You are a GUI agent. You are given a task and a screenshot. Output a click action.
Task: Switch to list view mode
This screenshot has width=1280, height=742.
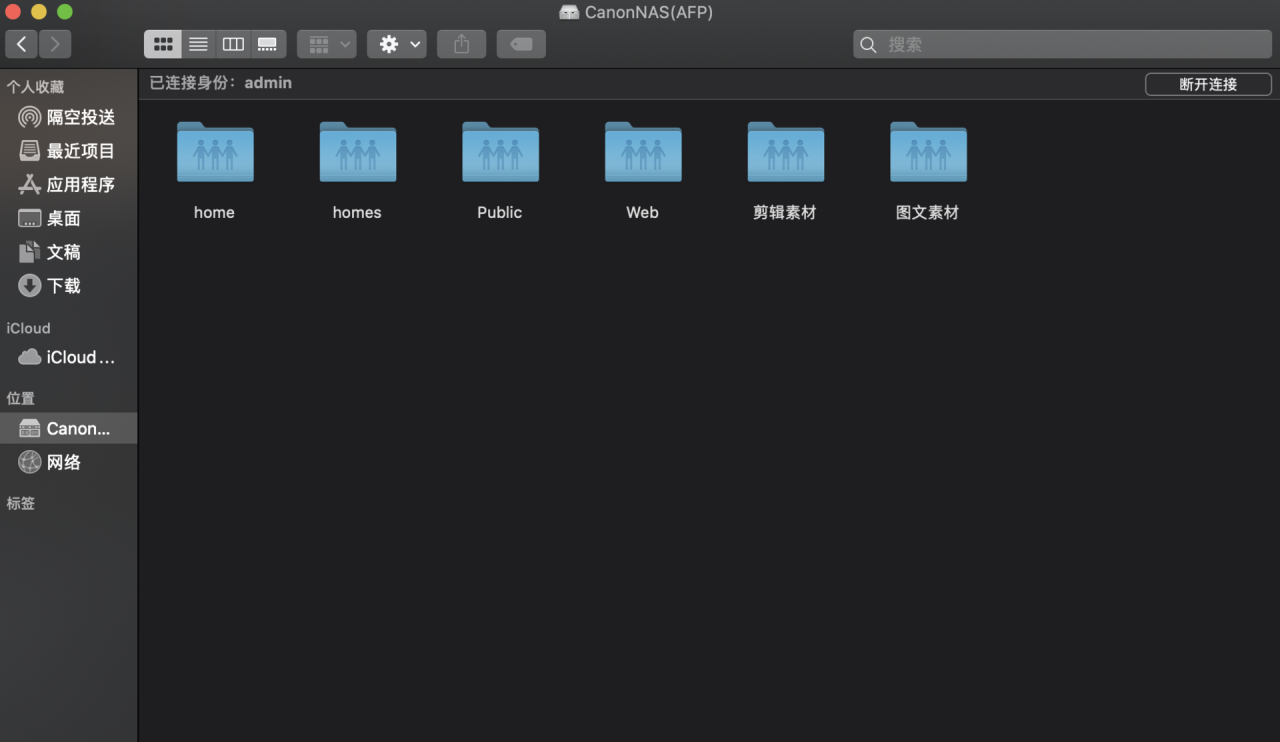pyautogui.click(x=199, y=44)
